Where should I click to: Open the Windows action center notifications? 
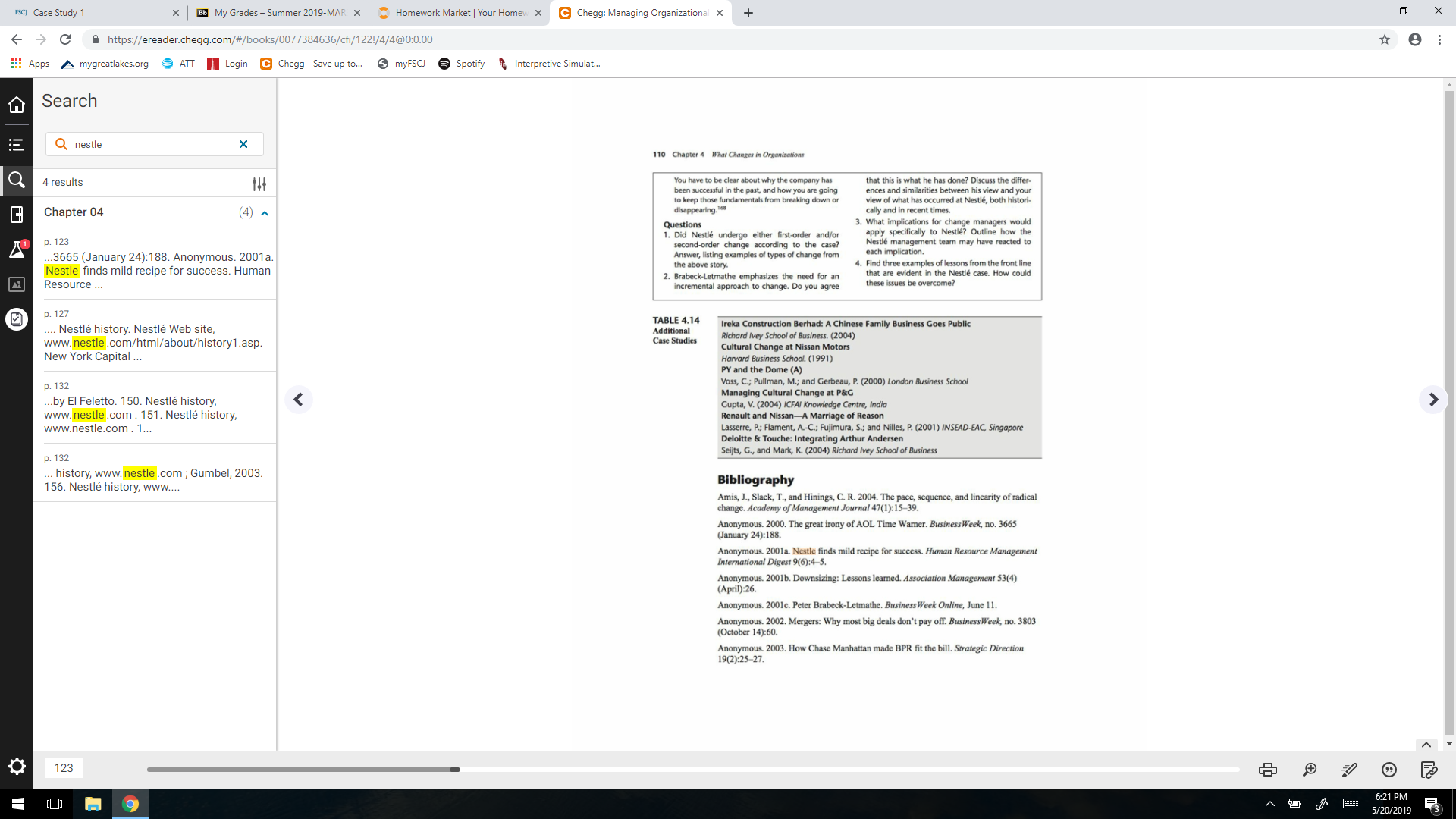[x=1432, y=805]
